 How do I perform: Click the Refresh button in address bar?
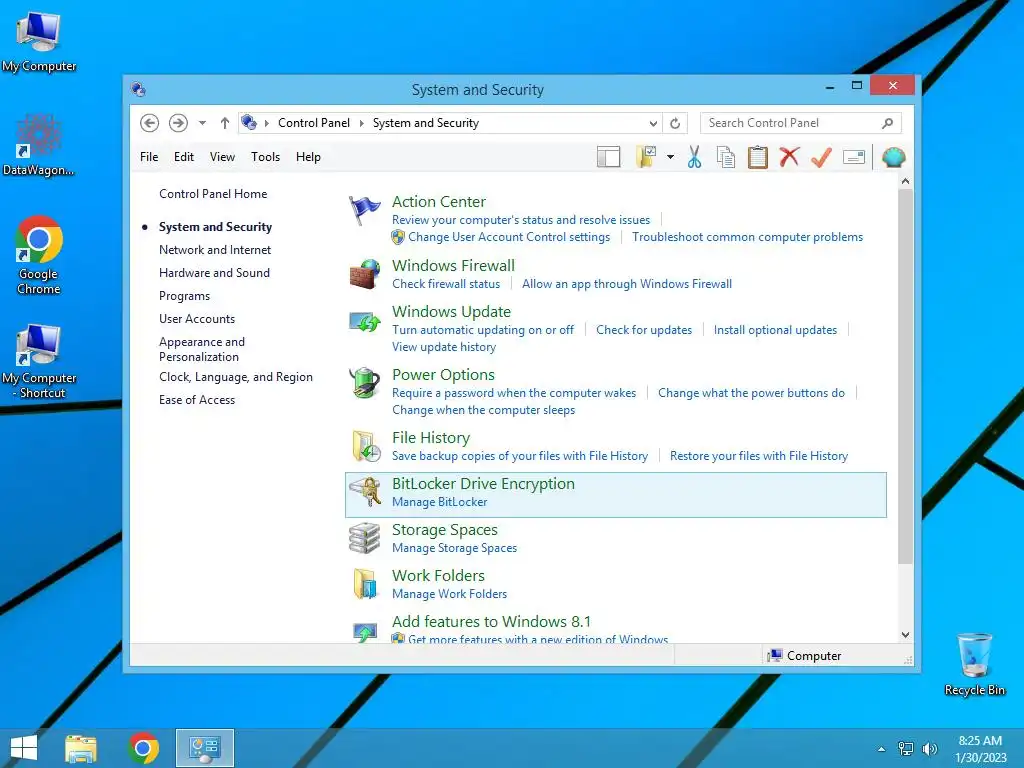[675, 123]
